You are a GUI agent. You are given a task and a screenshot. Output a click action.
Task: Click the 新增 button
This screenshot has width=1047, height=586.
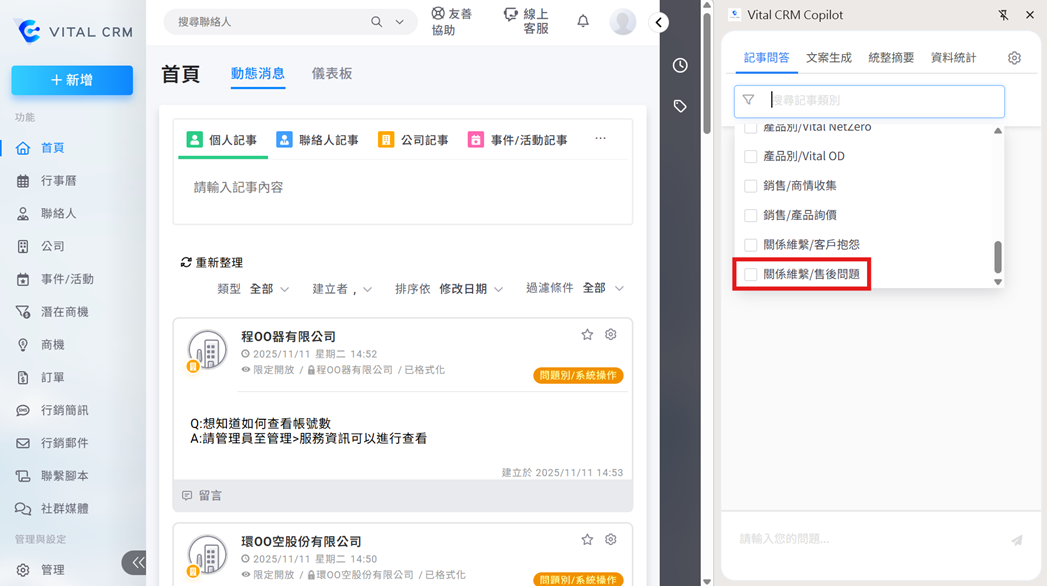[72, 80]
